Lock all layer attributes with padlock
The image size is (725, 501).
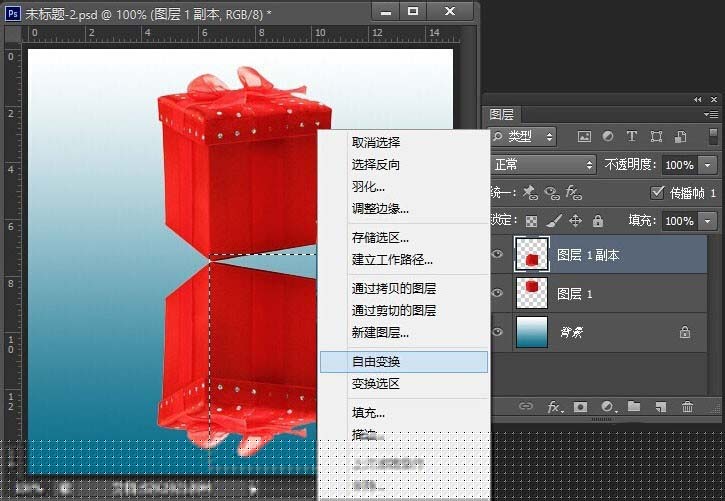pos(598,221)
